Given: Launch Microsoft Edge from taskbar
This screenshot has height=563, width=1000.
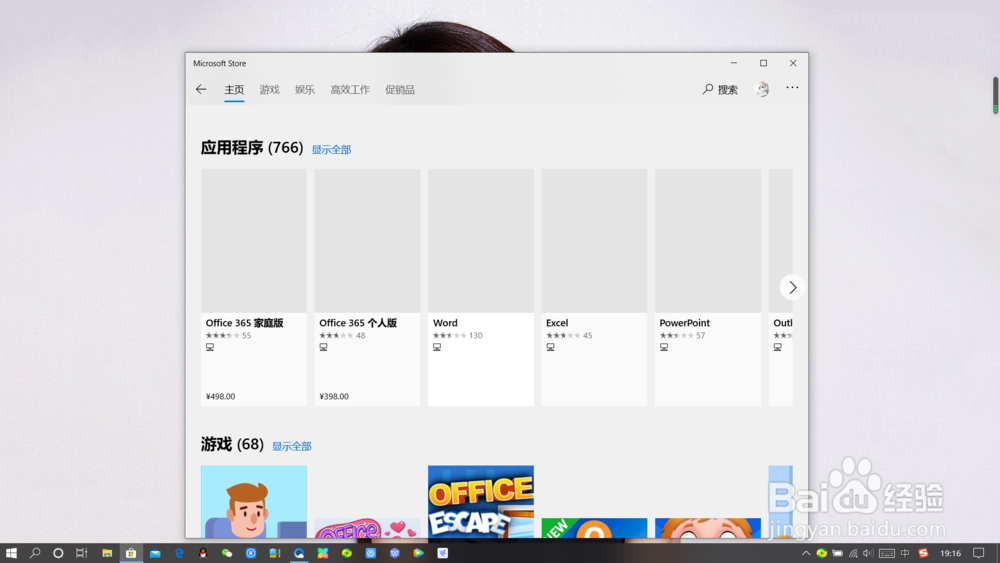Looking at the screenshot, I should click(179, 553).
